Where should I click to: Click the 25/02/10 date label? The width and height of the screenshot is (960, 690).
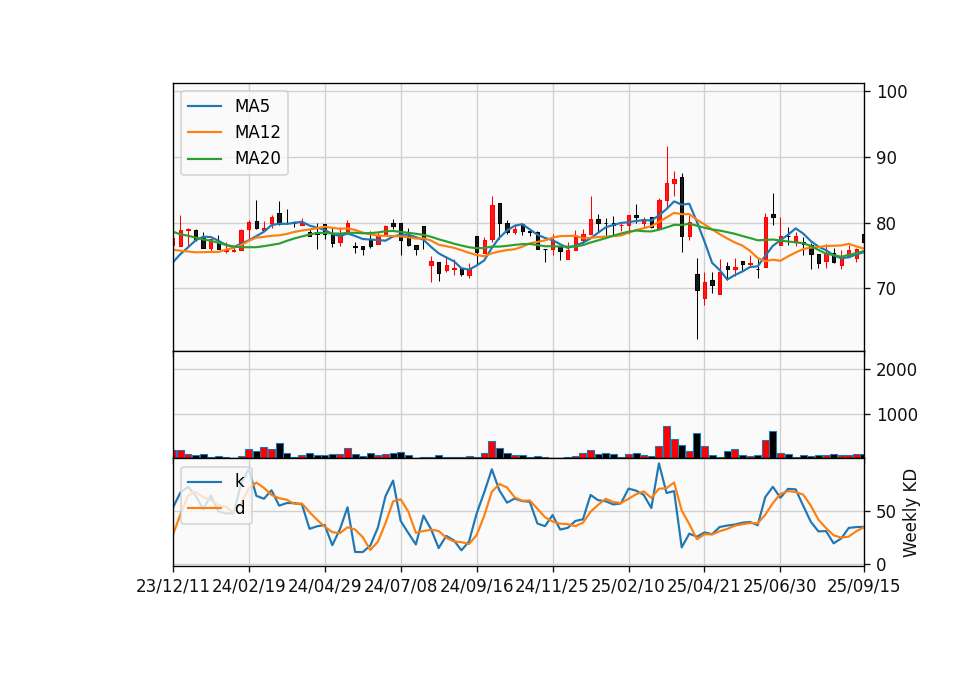pos(628,587)
